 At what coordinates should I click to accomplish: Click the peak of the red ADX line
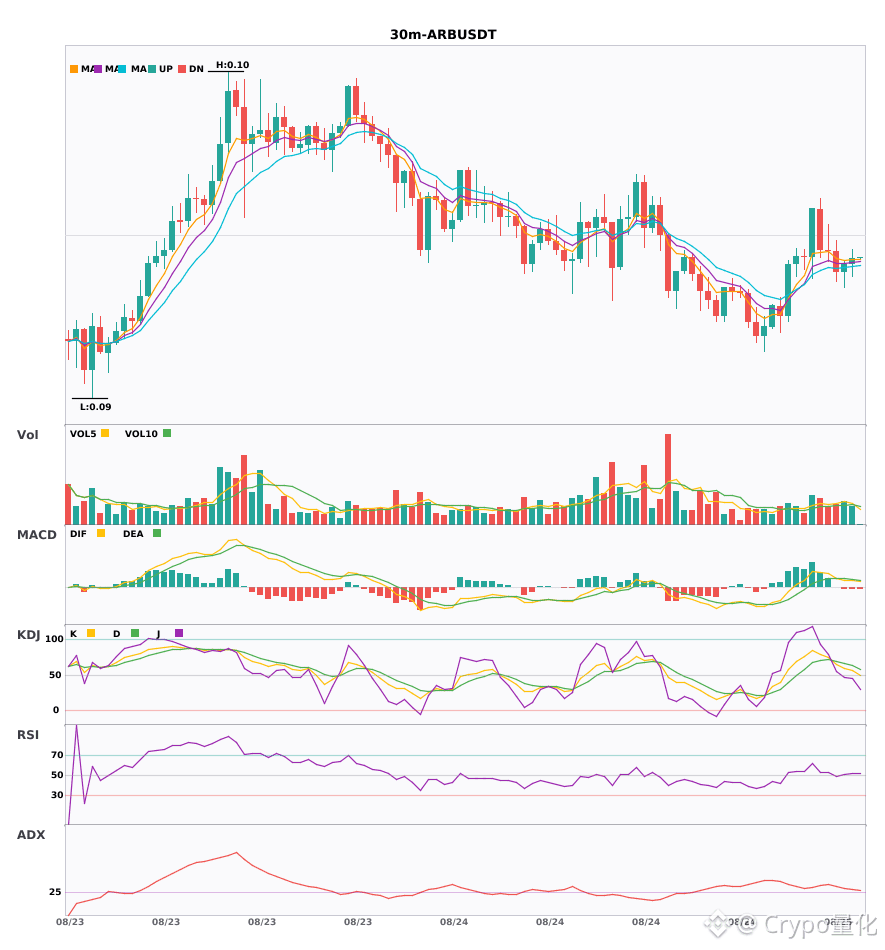236,852
